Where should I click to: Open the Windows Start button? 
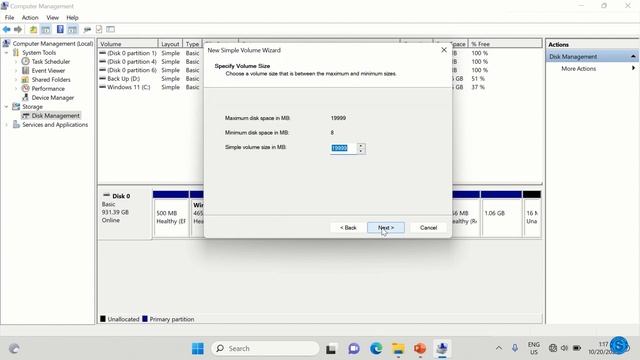[198, 349]
